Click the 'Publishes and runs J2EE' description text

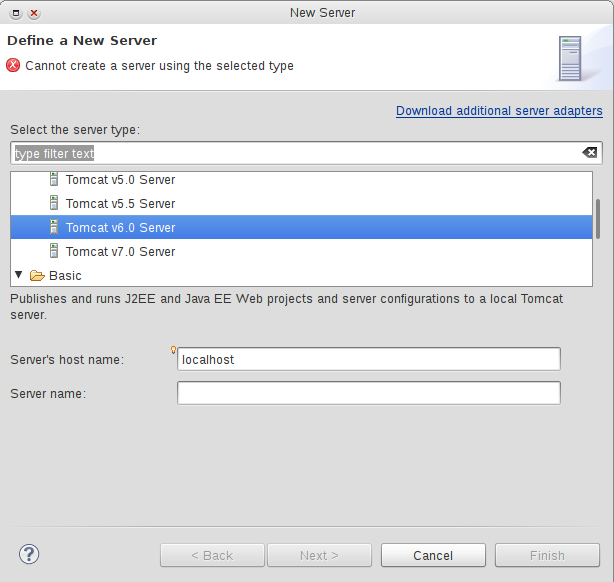286,307
